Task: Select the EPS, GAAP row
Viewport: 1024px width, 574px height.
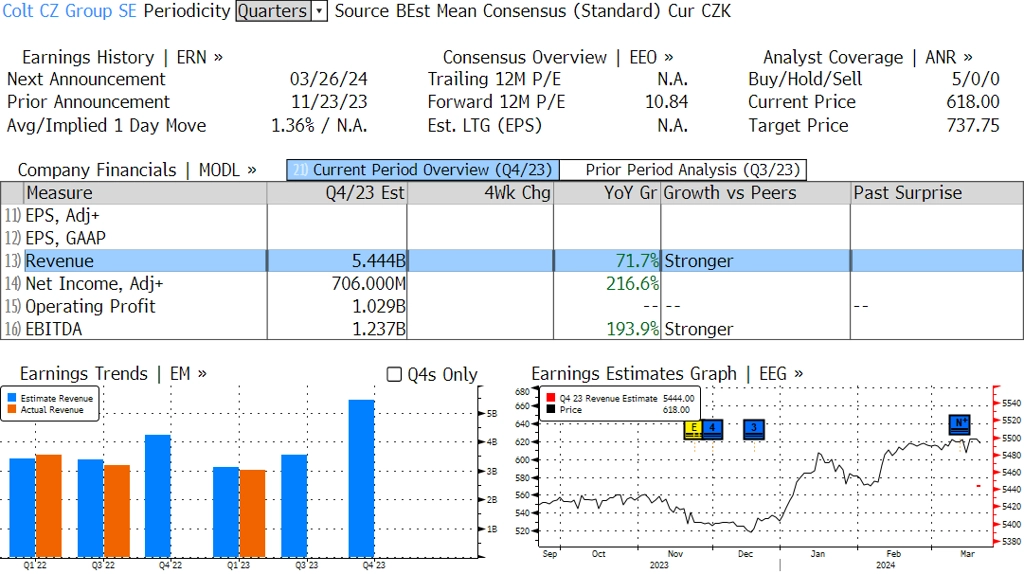Action: (x=512, y=238)
